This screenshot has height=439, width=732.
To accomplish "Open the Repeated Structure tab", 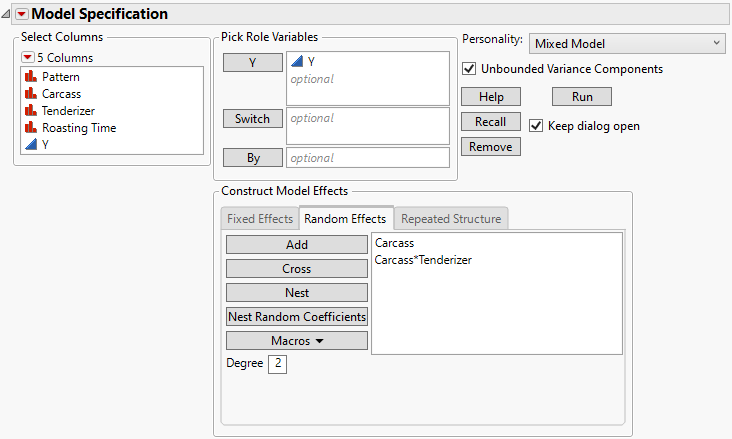I will [x=451, y=219].
